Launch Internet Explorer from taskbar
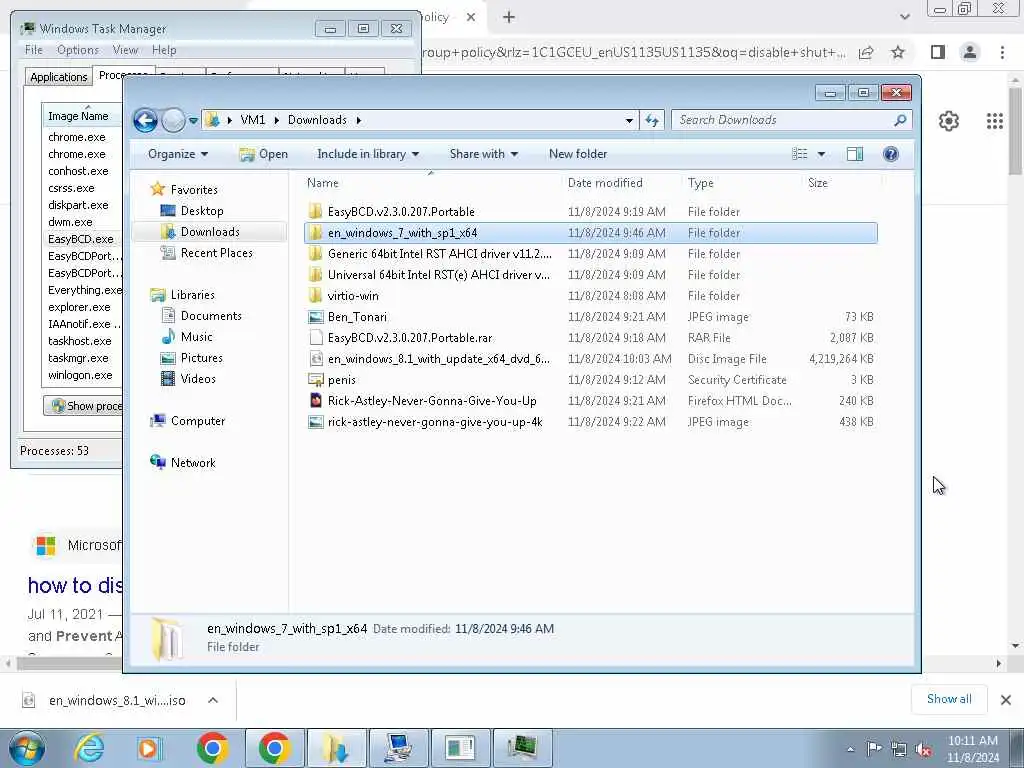 (89, 748)
